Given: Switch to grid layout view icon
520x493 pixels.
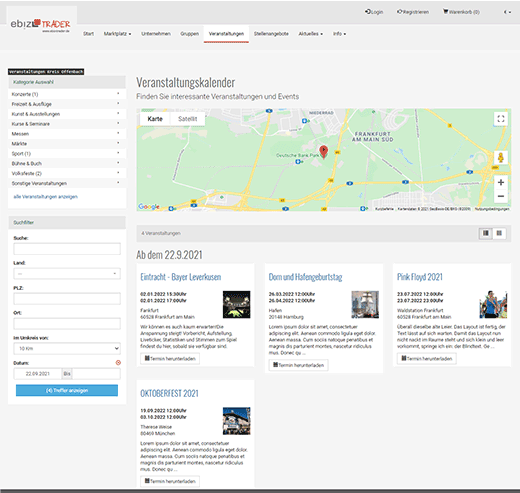Looking at the screenshot, I should 499,233.
